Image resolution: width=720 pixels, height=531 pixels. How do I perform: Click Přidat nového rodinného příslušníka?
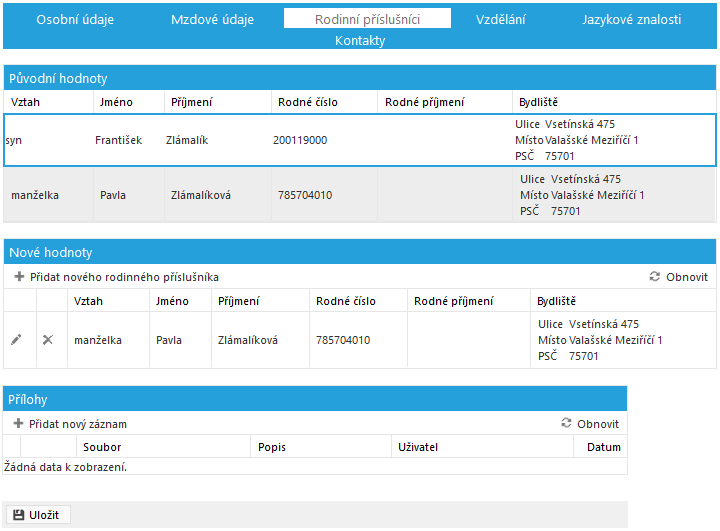click(124, 277)
